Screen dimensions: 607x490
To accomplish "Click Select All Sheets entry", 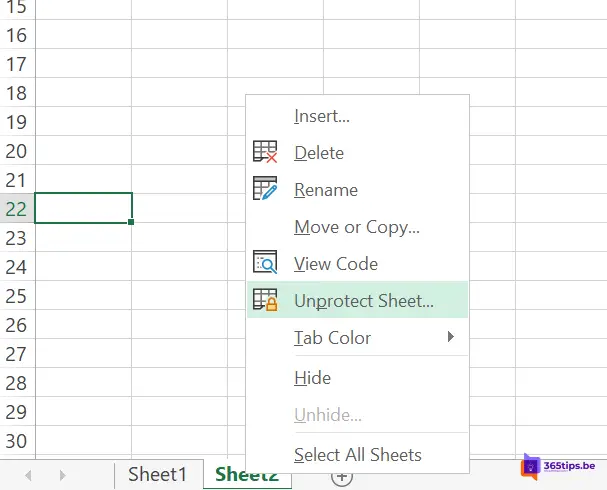I will pos(357,454).
